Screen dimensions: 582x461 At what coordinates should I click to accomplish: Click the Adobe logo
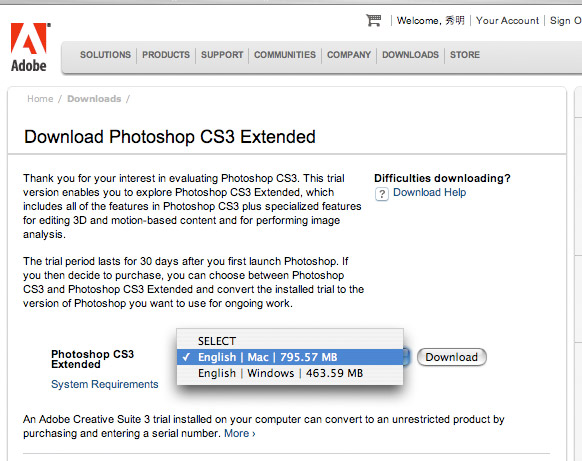[29, 47]
